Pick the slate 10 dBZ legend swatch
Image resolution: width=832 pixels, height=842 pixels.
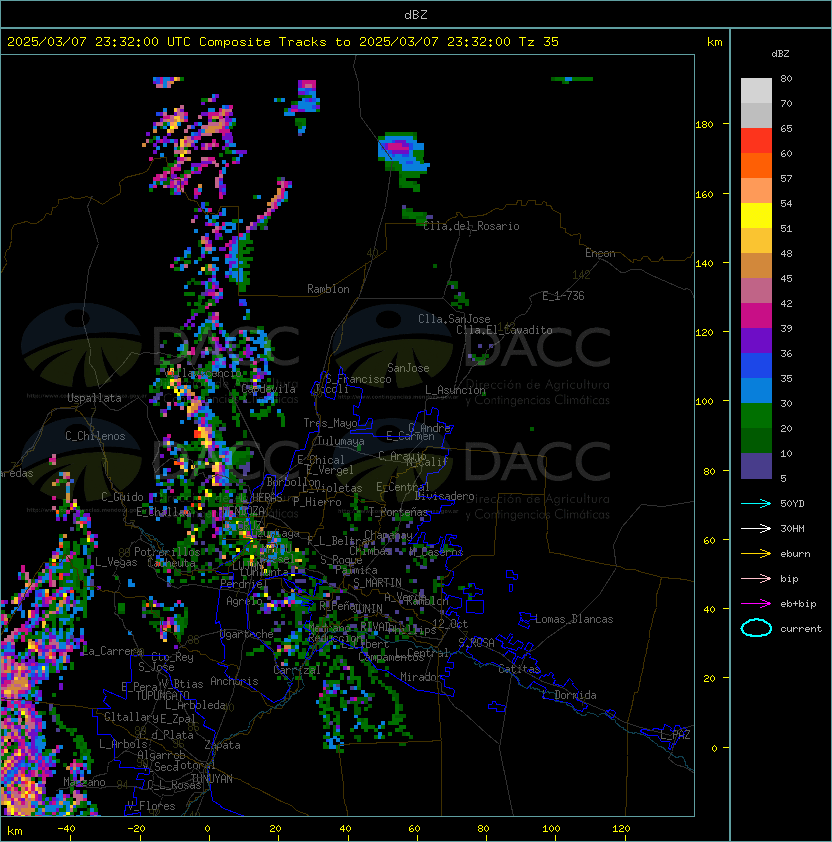pyautogui.click(x=756, y=466)
